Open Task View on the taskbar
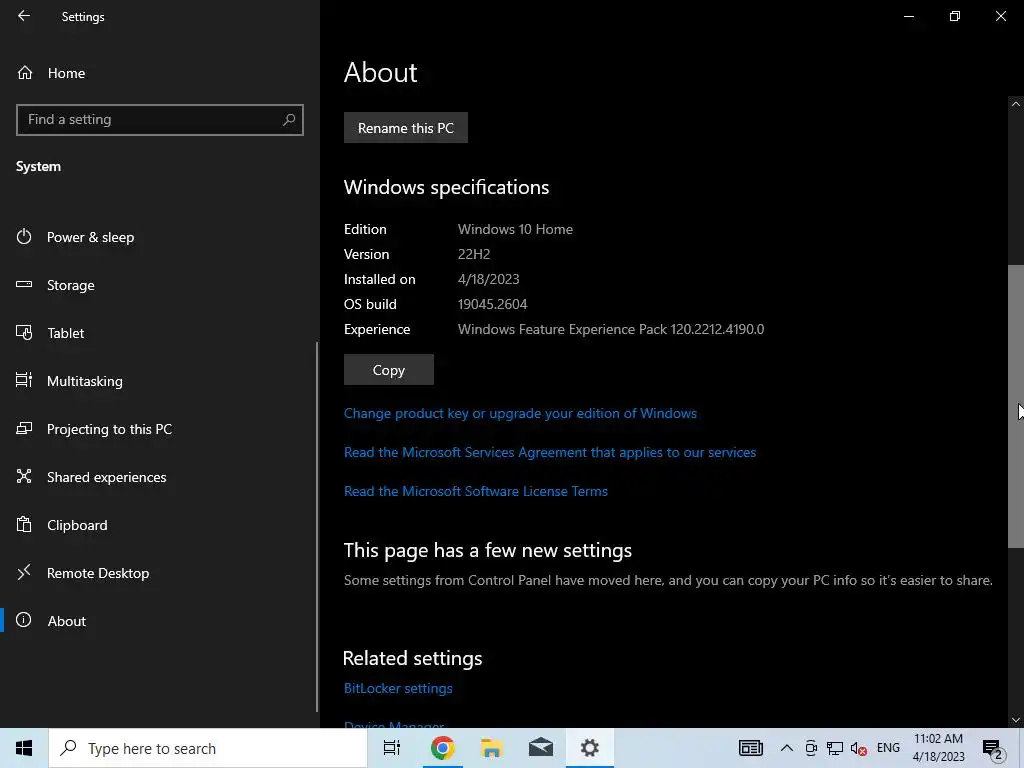 coord(392,748)
